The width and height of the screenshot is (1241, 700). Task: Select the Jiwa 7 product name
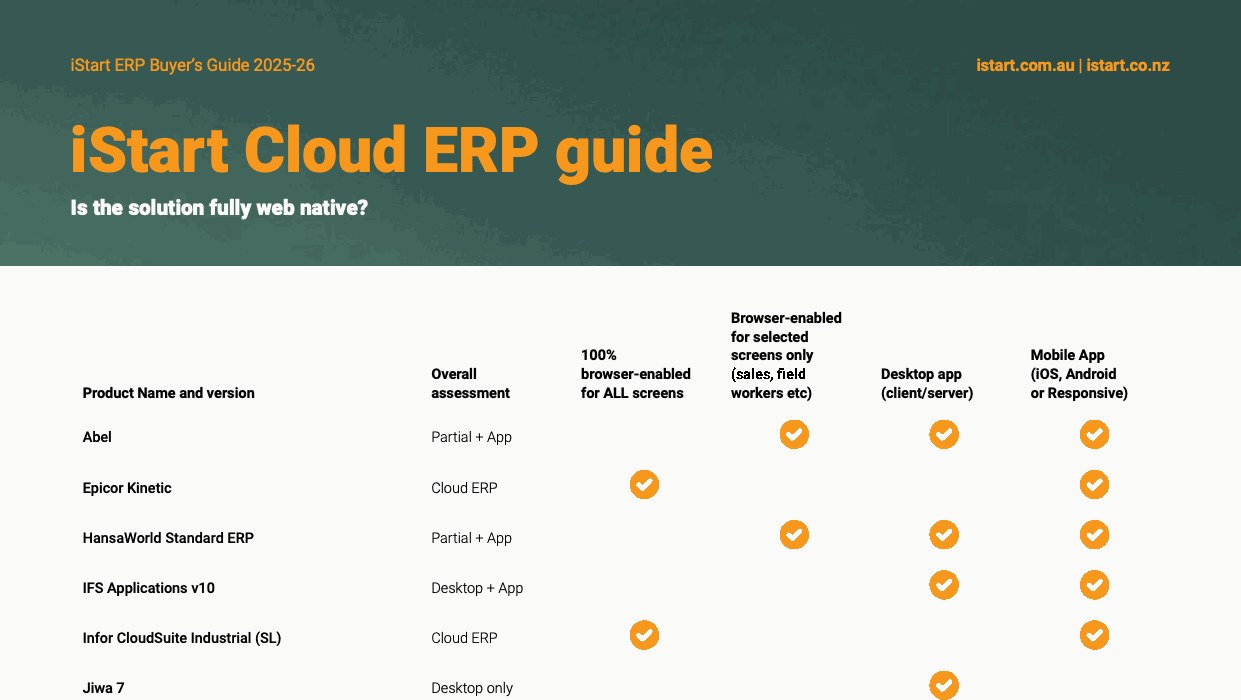[x=104, y=688]
